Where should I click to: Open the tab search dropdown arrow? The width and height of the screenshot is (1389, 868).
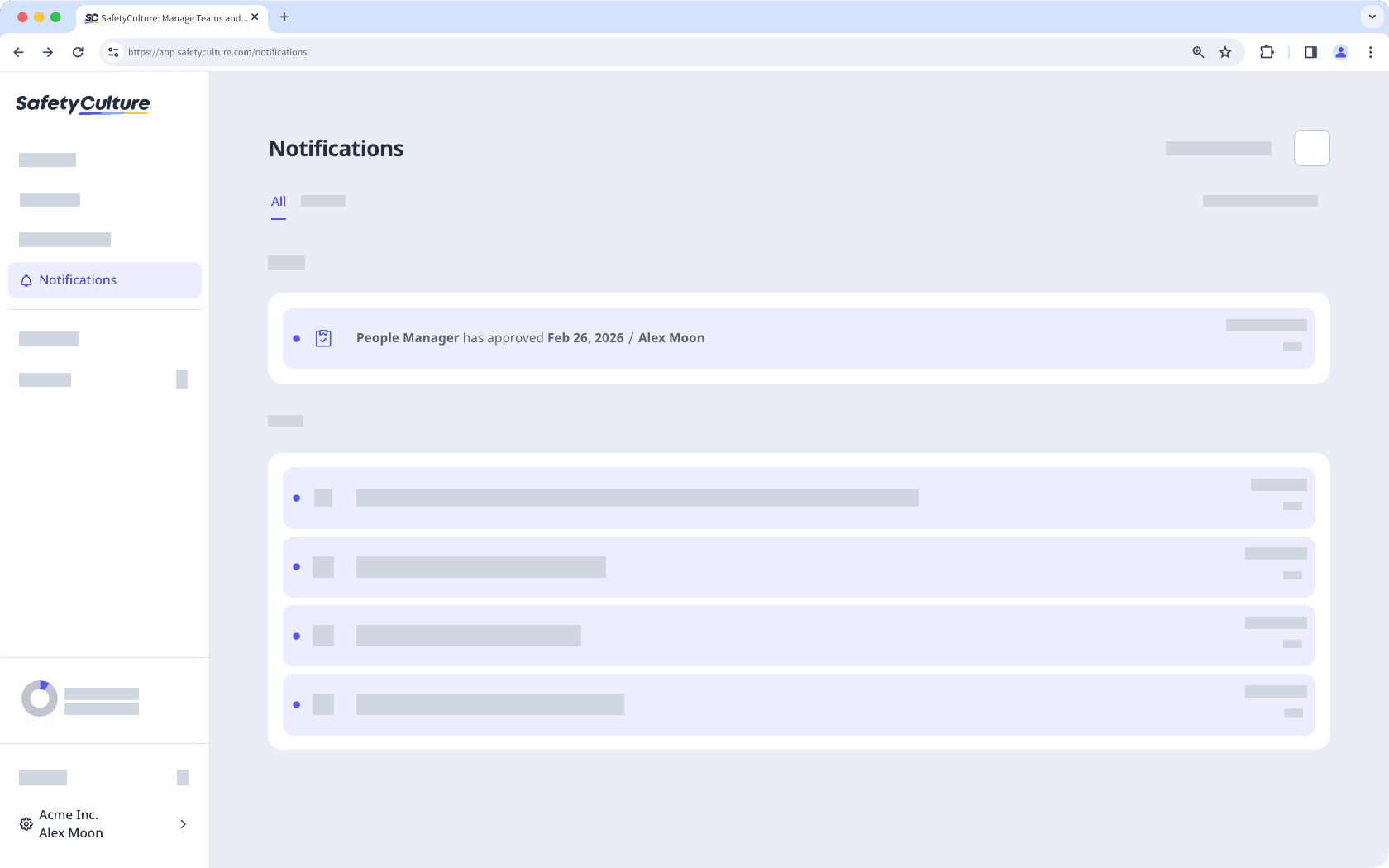tap(1372, 17)
